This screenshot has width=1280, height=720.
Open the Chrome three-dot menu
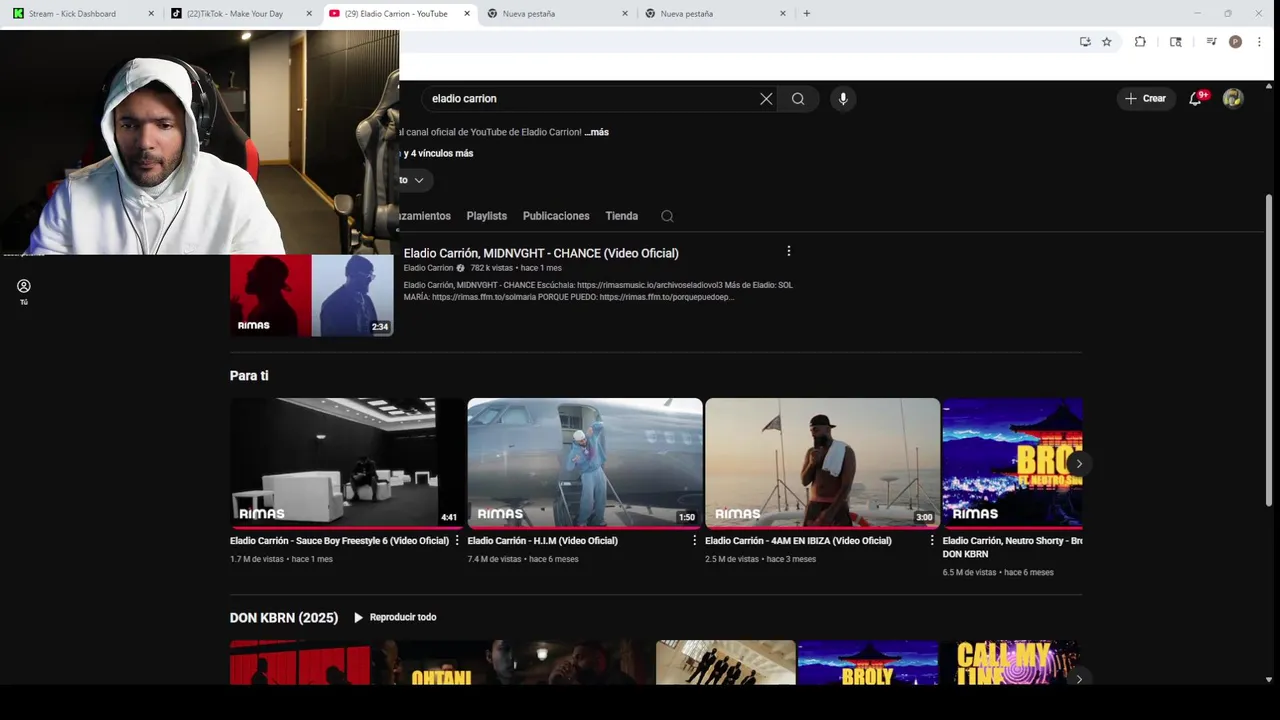pyautogui.click(x=1259, y=42)
